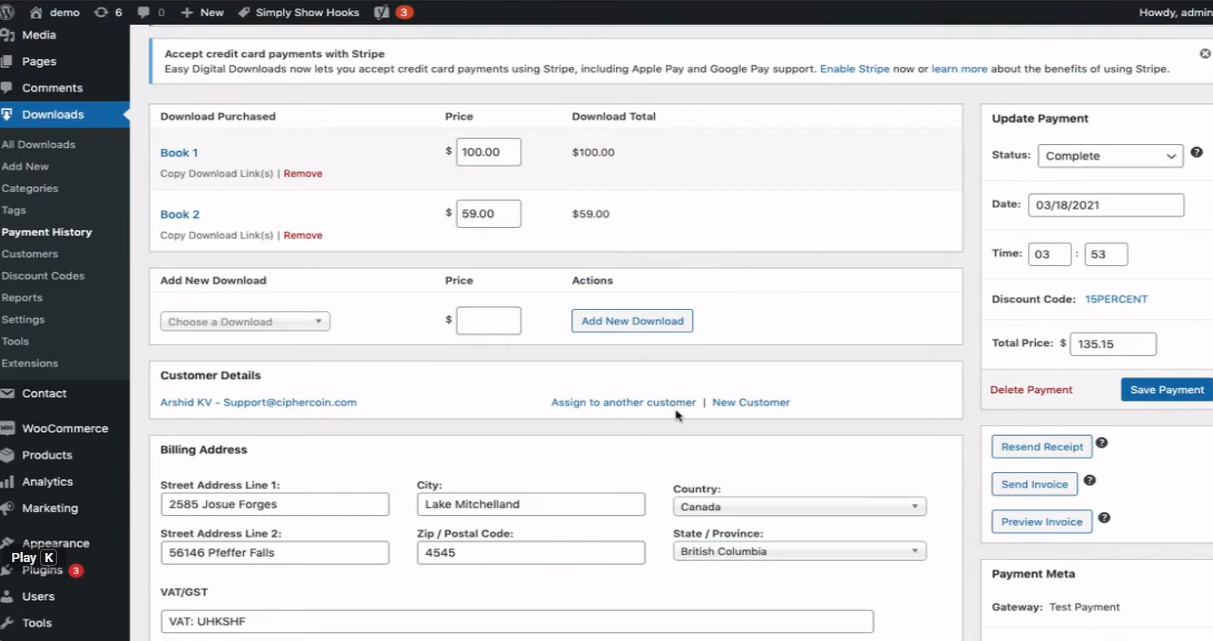Go to Customers in Downloads submenu
1213x641 pixels.
click(30, 254)
